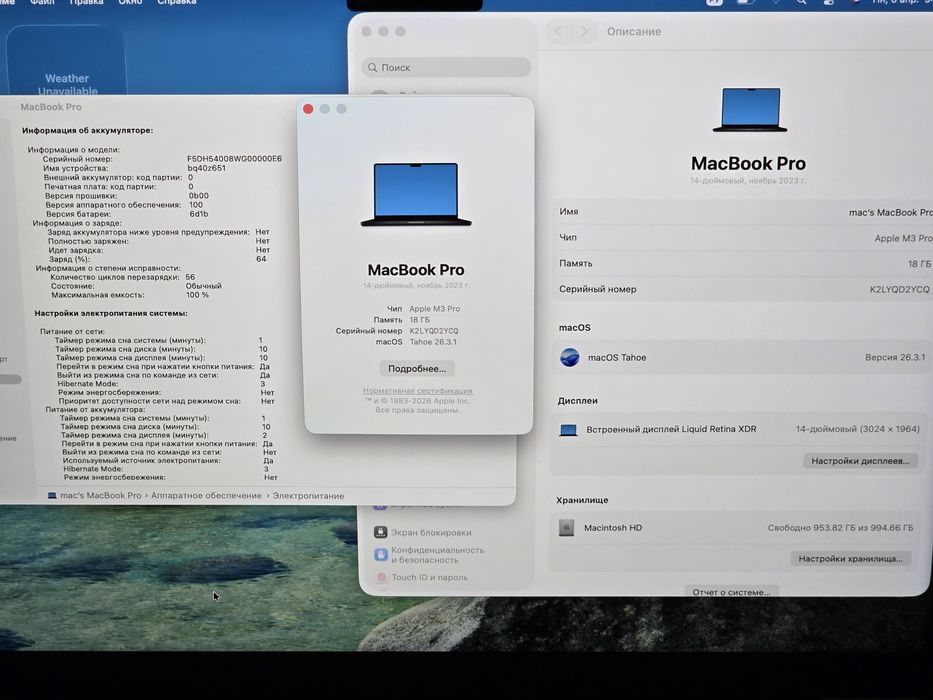The height and width of the screenshot is (700, 933).
Task: Click mac's MacBook Pro in the breadcrumb
Action: [101, 495]
